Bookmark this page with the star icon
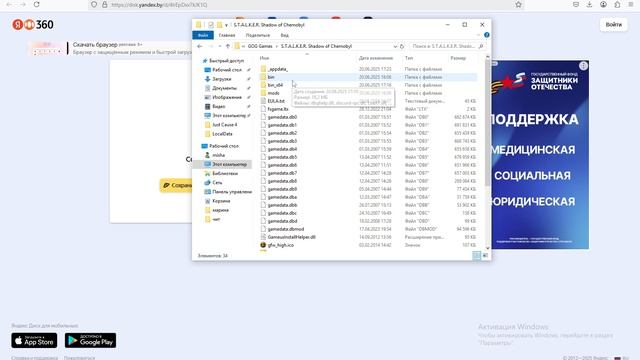Image resolution: width=640 pixels, height=360 pixels. (x=518, y=4)
